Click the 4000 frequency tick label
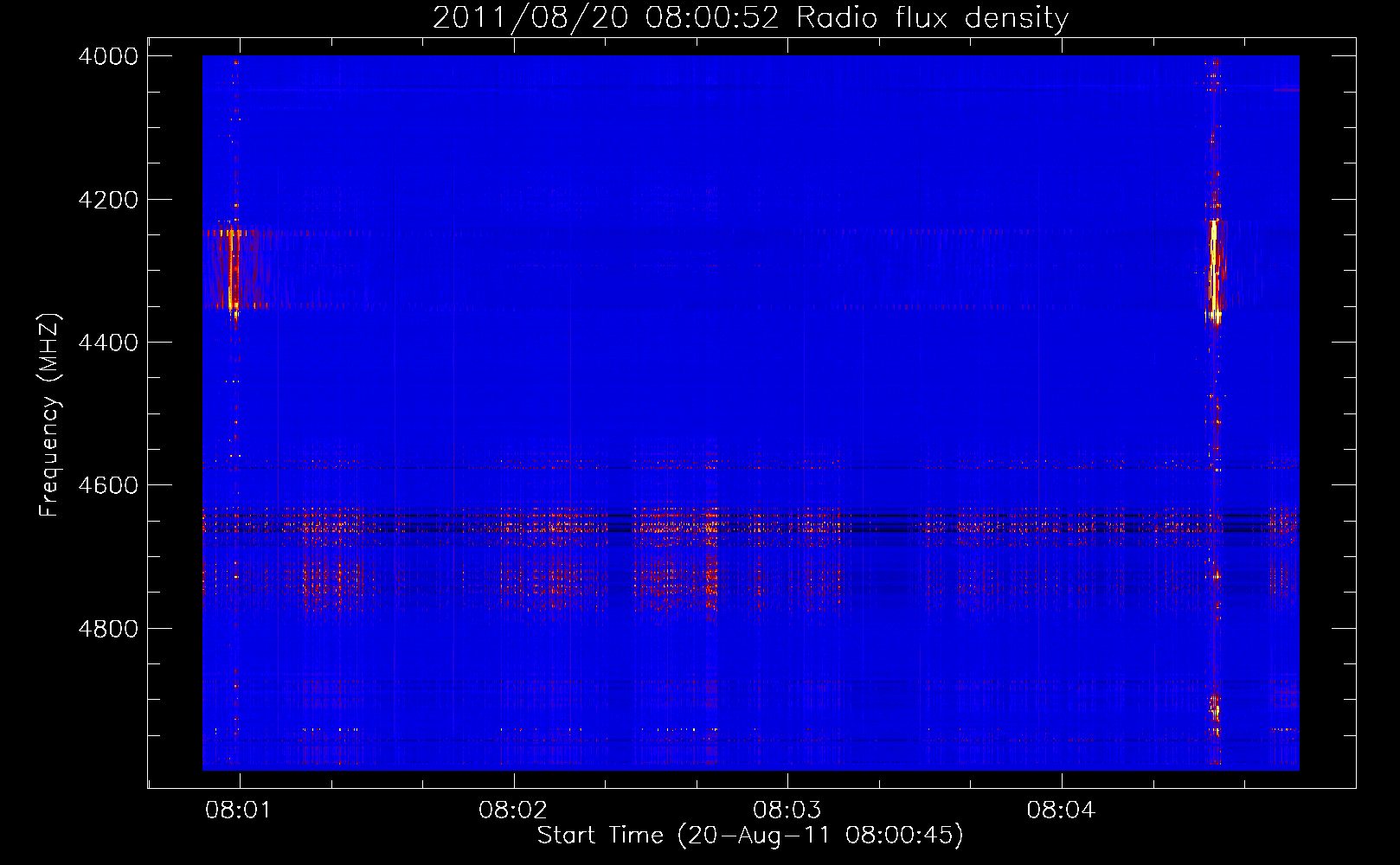 [x=108, y=56]
